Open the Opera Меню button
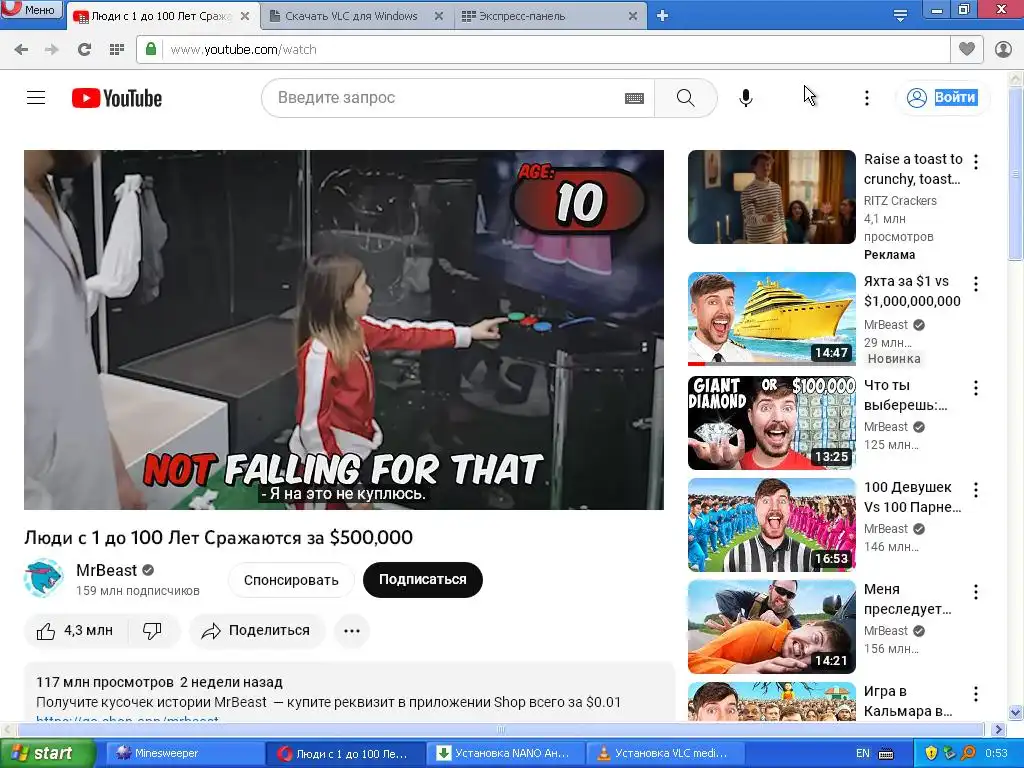 (x=31, y=9)
